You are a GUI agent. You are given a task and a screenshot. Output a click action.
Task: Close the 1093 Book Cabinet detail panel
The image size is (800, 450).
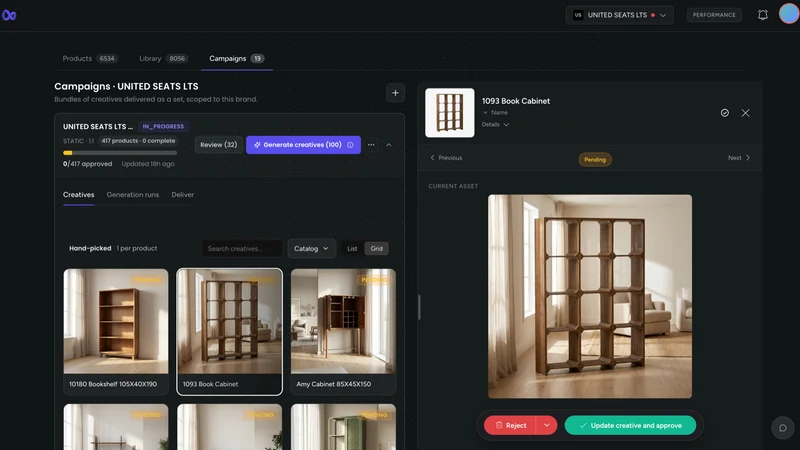[745, 113]
